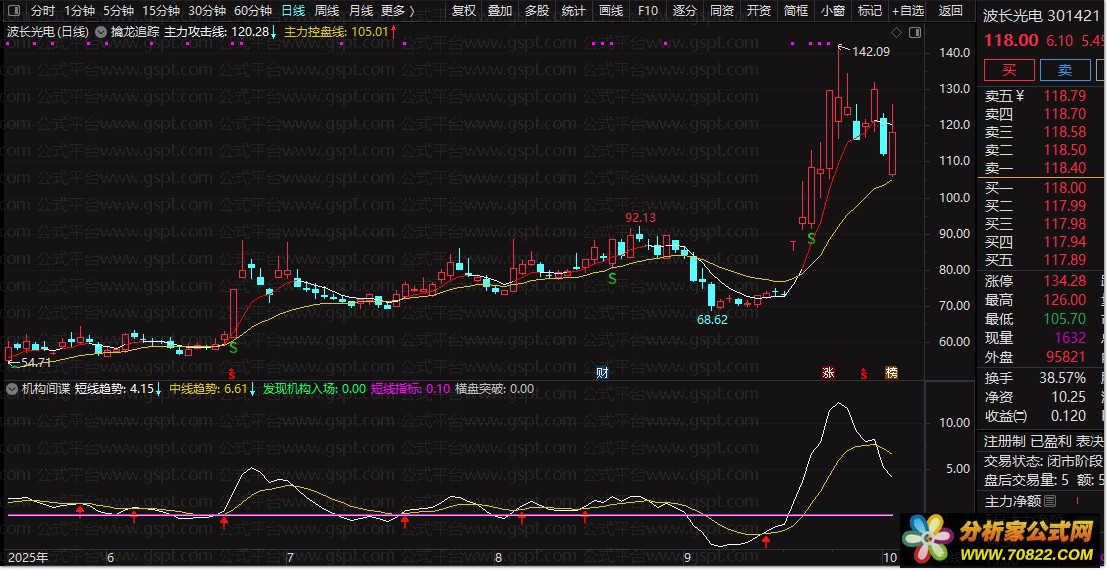Click the diamond icon in the chart header
Screen dimensions: 1110x571
[896, 32]
